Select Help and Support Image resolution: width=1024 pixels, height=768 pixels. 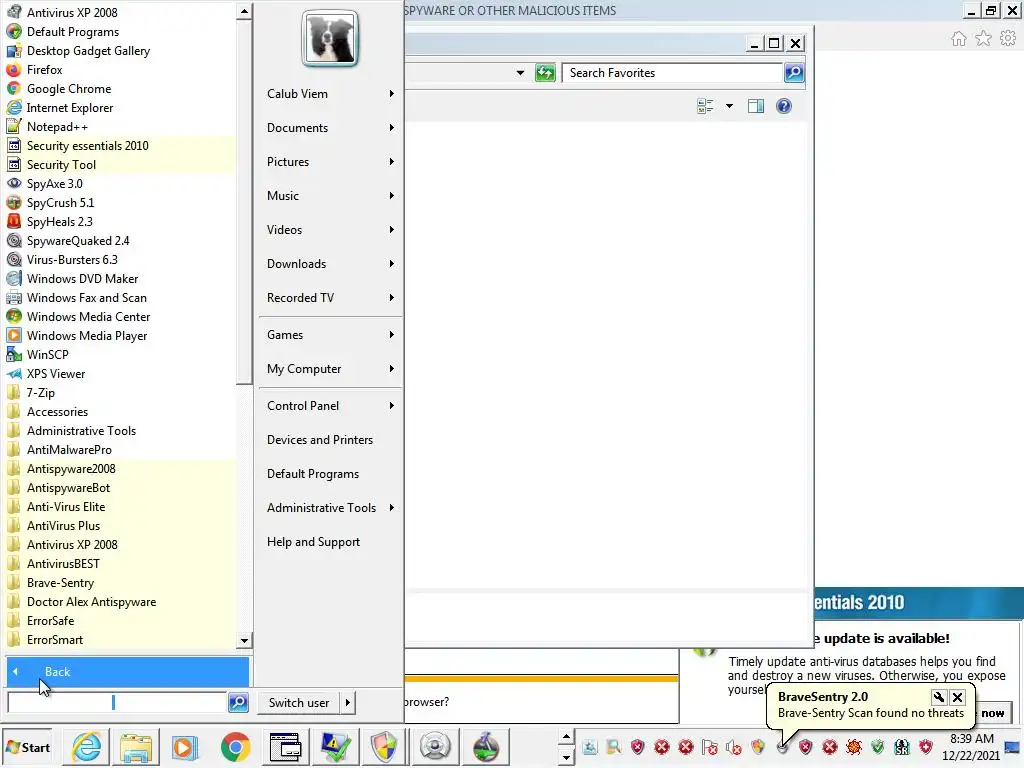pyautogui.click(x=330, y=541)
